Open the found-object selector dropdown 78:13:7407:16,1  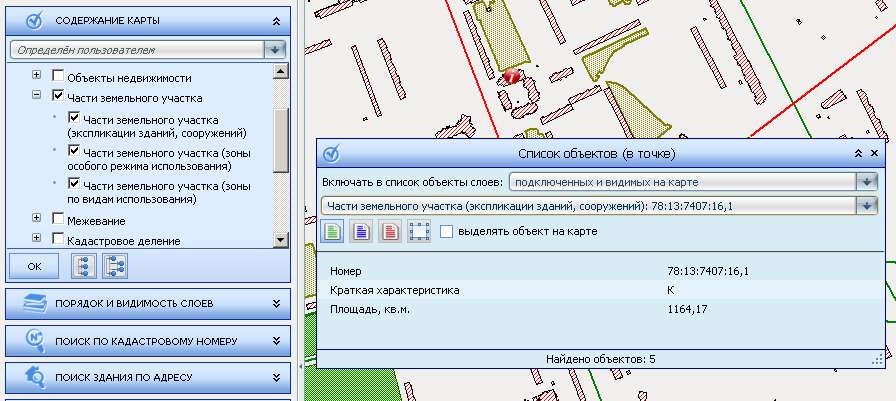pos(866,206)
